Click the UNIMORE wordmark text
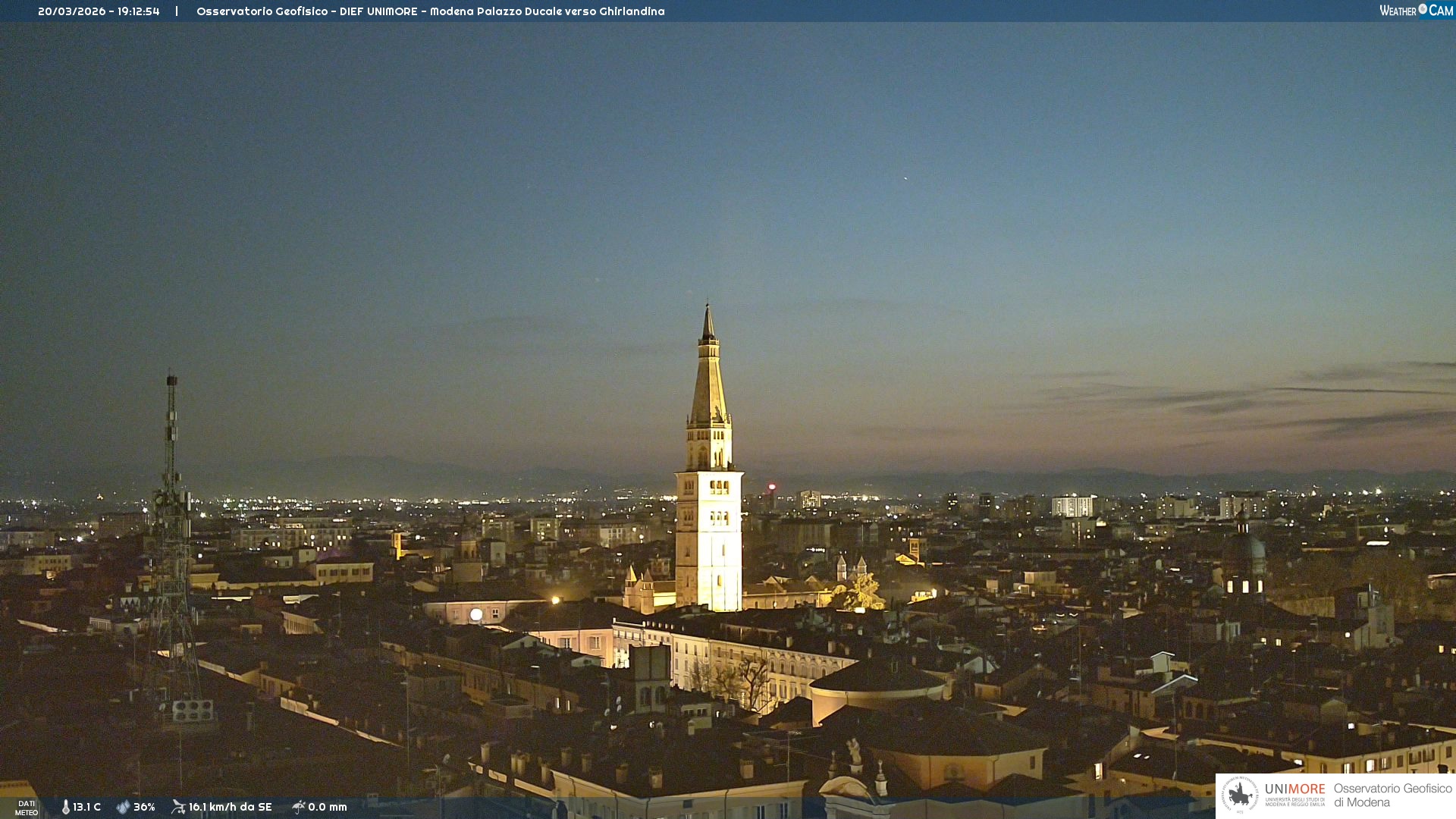Screen dimensions: 1456x819 1294,789
